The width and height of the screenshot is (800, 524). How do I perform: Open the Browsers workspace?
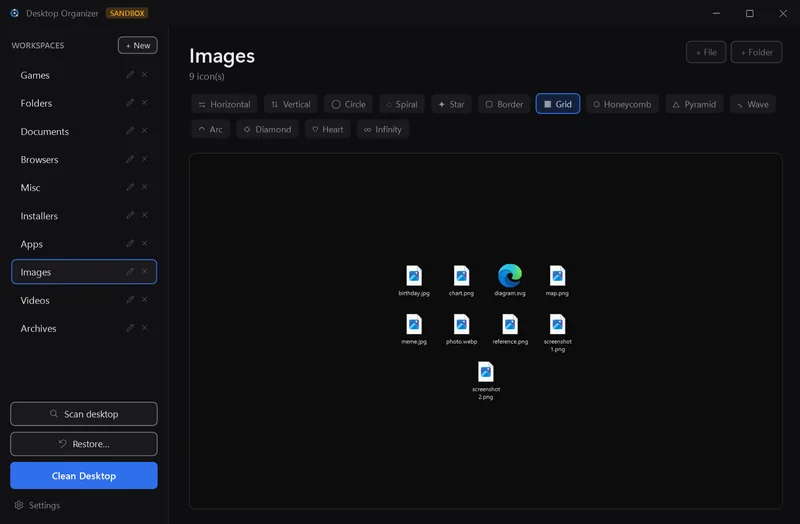click(84, 159)
